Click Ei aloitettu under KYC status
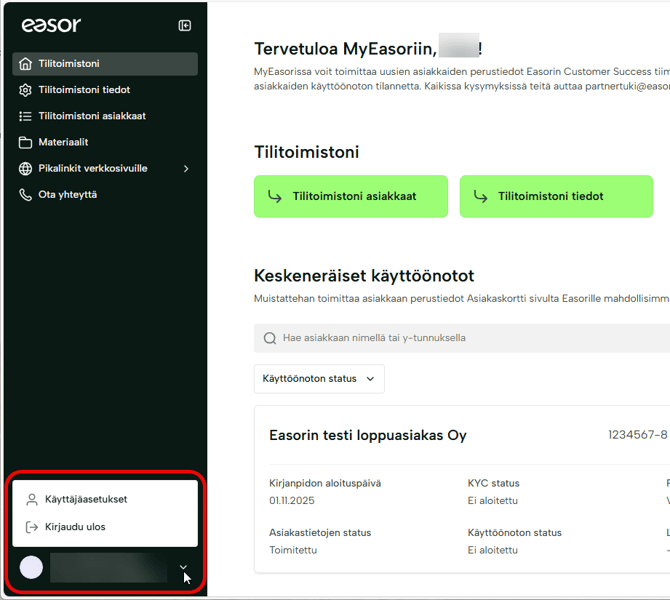The image size is (670, 600). [x=493, y=501]
